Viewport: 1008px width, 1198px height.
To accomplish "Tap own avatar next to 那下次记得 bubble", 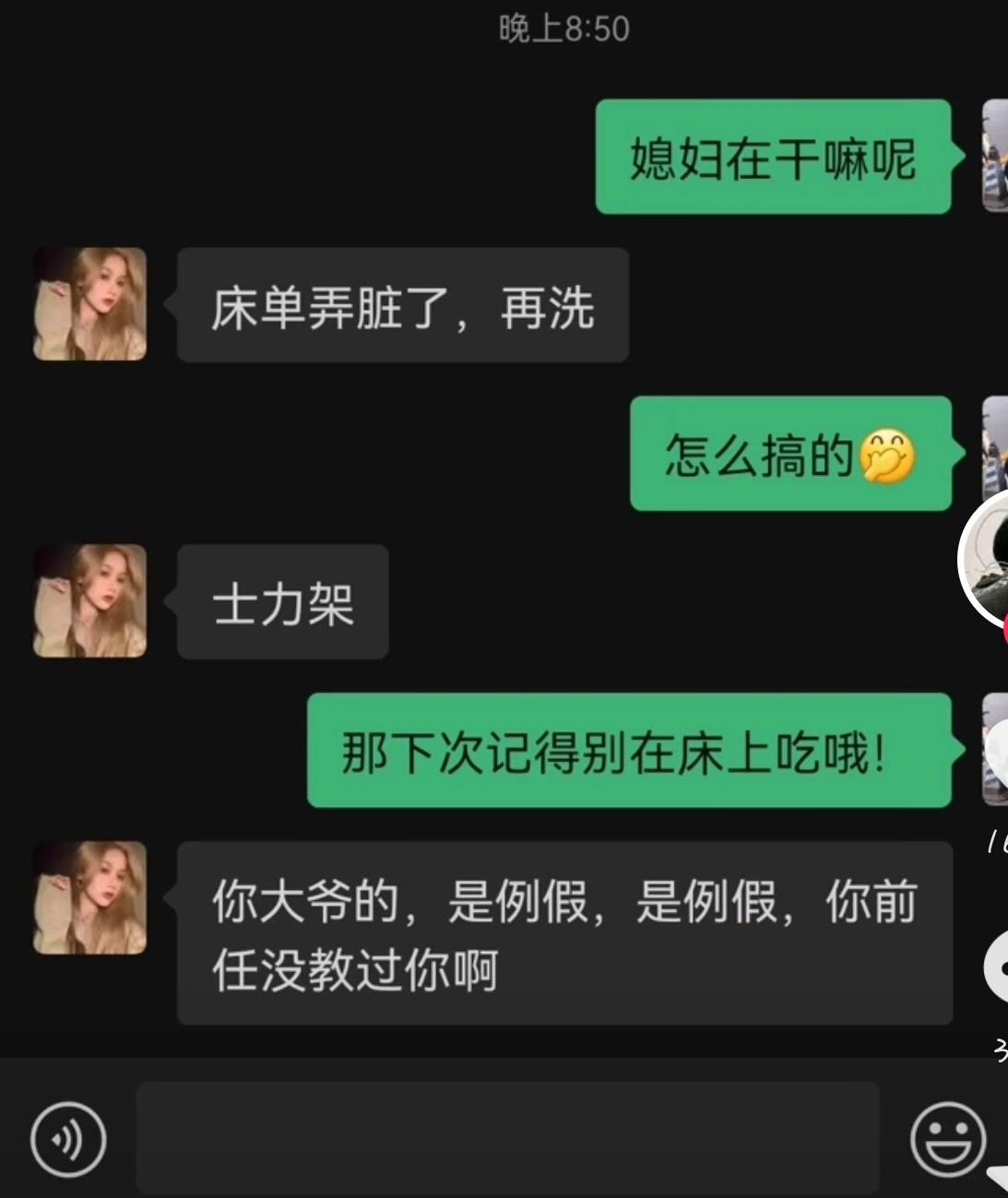I will click(x=995, y=750).
